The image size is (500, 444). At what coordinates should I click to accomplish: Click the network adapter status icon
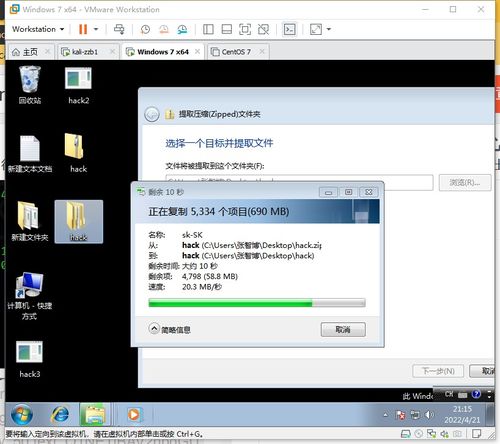432,434
